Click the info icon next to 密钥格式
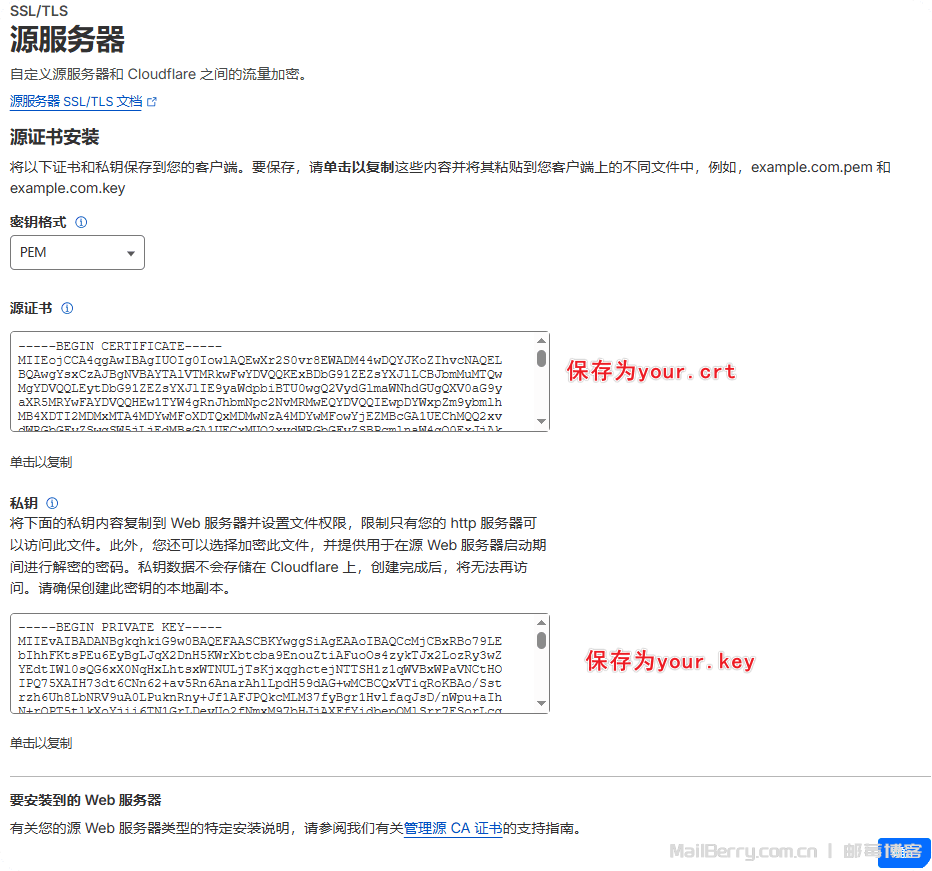932x871 pixels. click(x=81, y=222)
